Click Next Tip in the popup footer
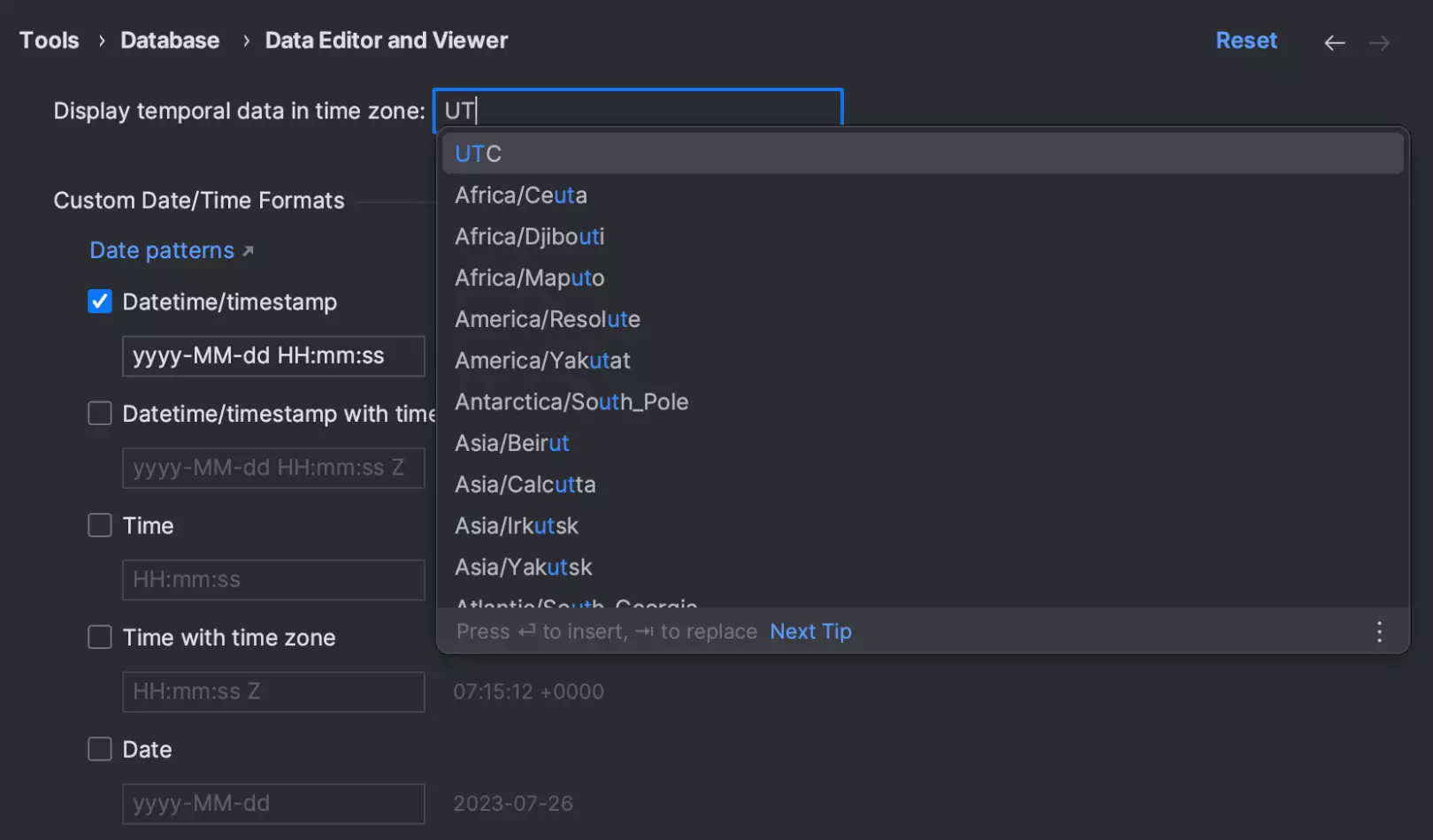Image resolution: width=1433 pixels, height=840 pixels. pyautogui.click(x=810, y=631)
